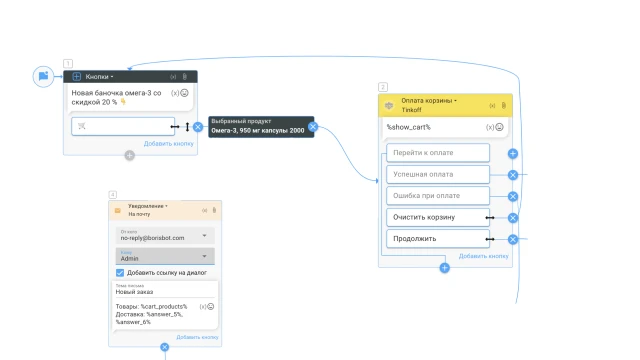Remove the cart button connection in block 1
This screenshot has width=640, height=360.
[198, 127]
